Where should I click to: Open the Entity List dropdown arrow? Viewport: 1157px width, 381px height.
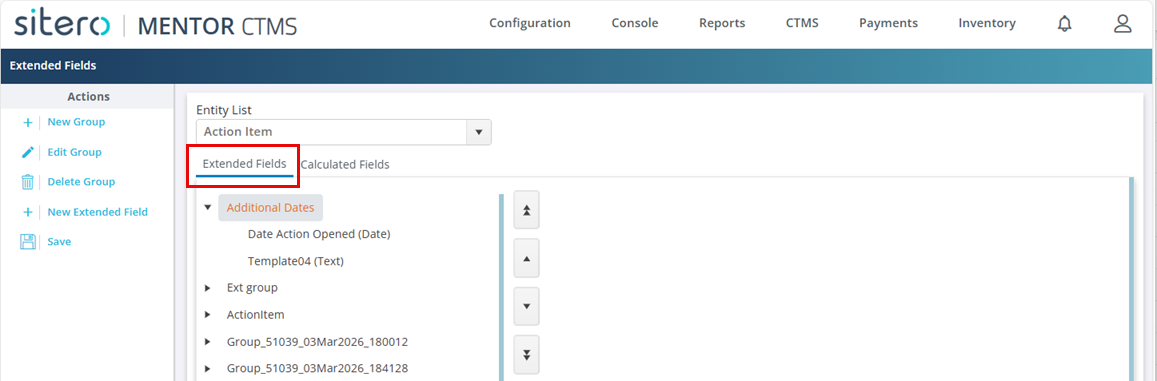(479, 132)
